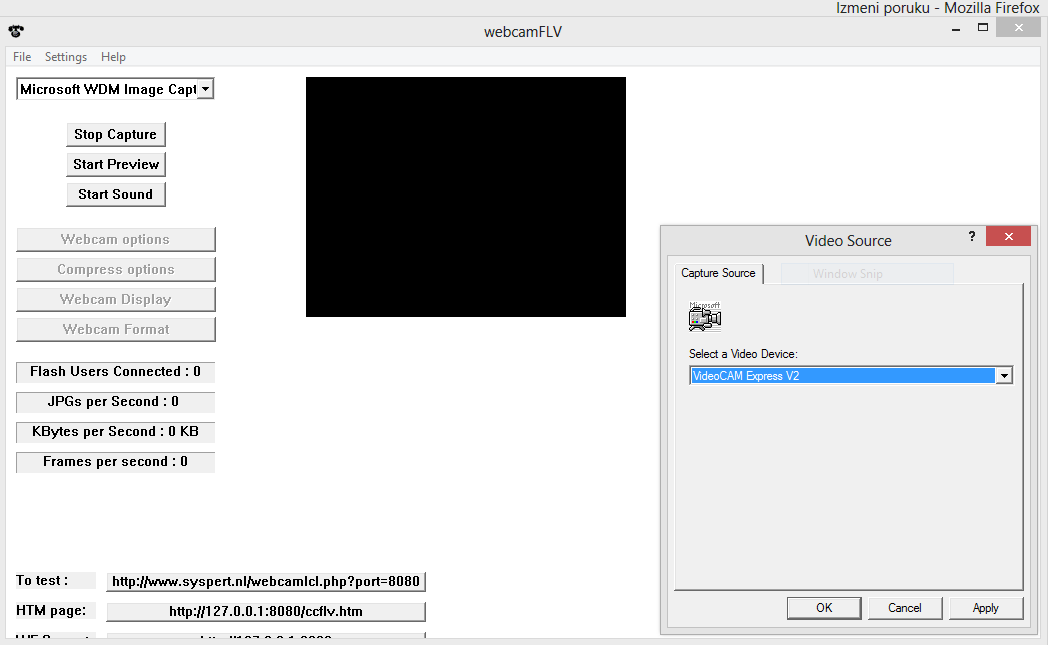Viewport: 1048px width, 645px height.
Task: Click the JPGs per Second readout
Action: (116, 402)
